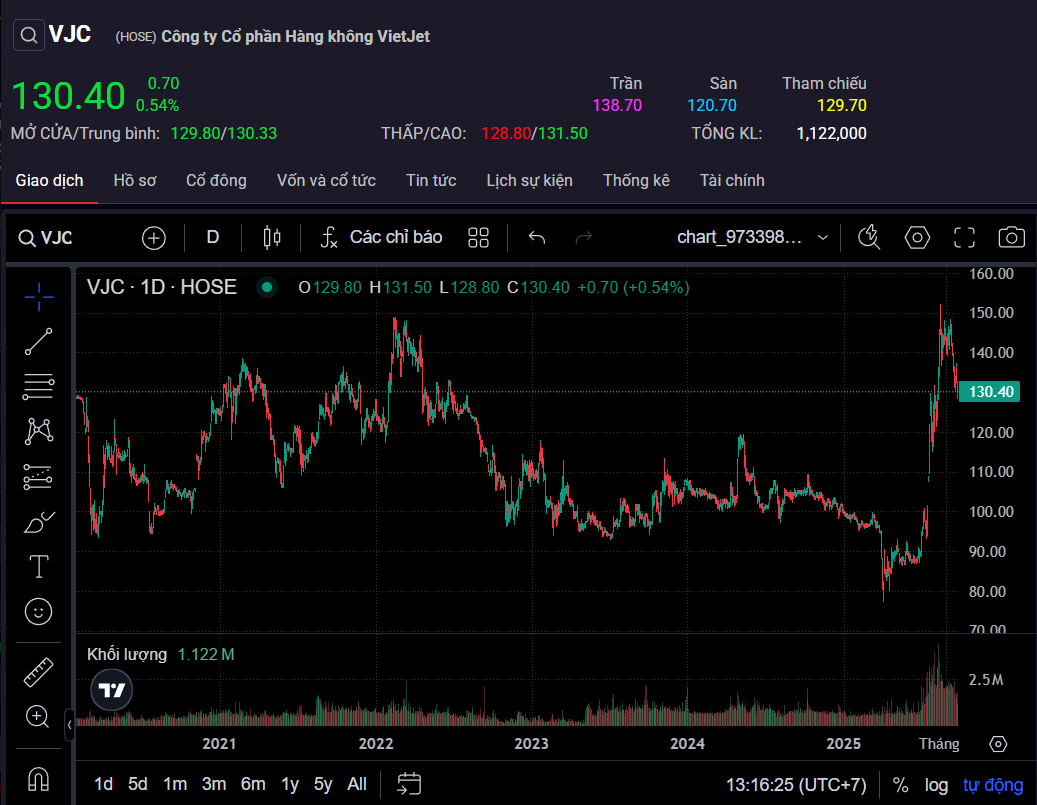Set chart range to 3m
The height and width of the screenshot is (805, 1037).
click(x=214, y=784)
